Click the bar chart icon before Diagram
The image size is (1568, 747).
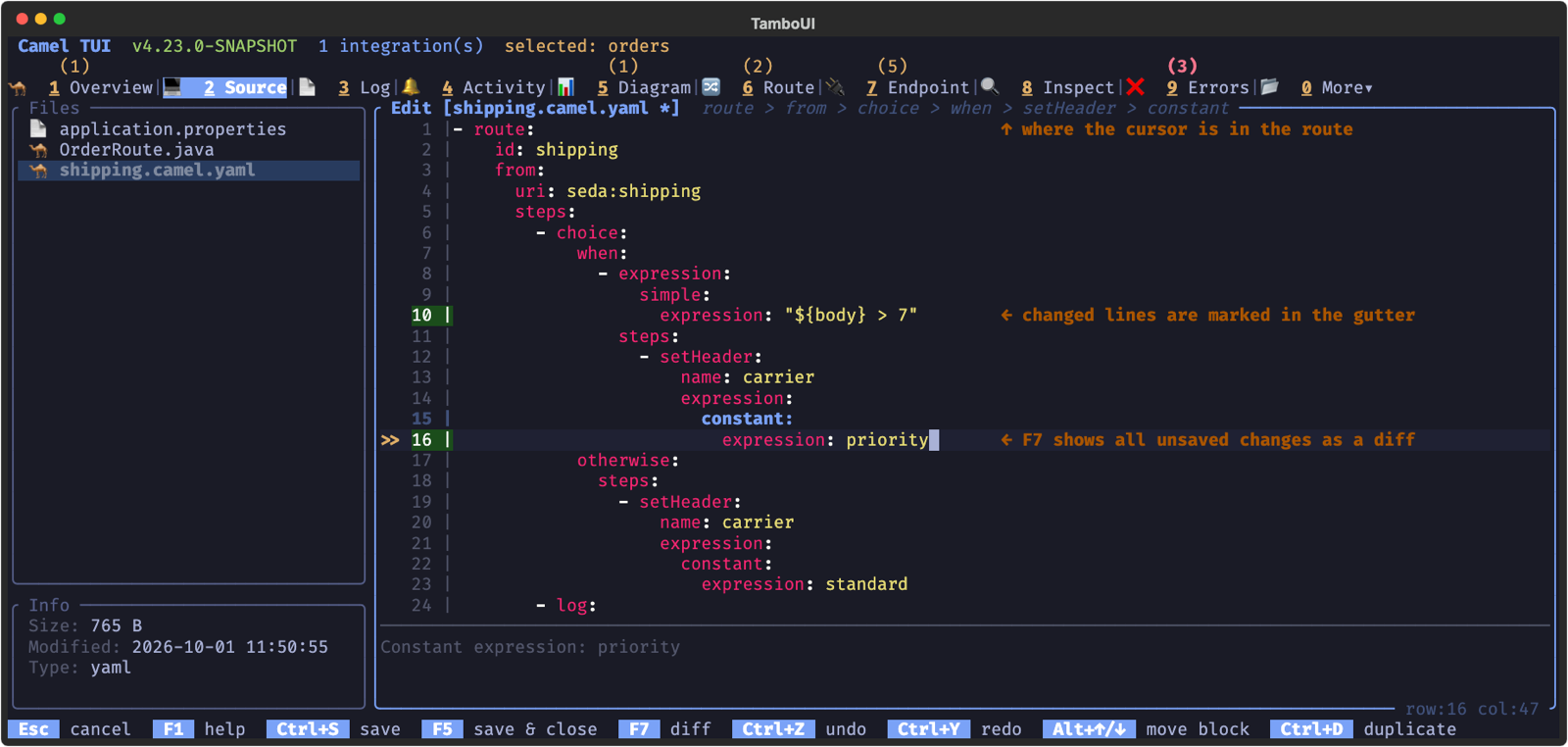pos(565,87)
